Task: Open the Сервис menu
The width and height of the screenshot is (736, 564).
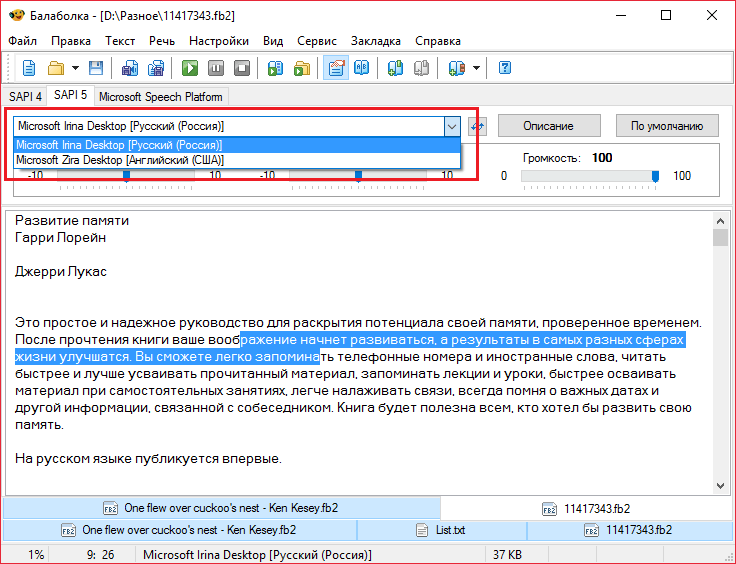Action: coord(317,41)
